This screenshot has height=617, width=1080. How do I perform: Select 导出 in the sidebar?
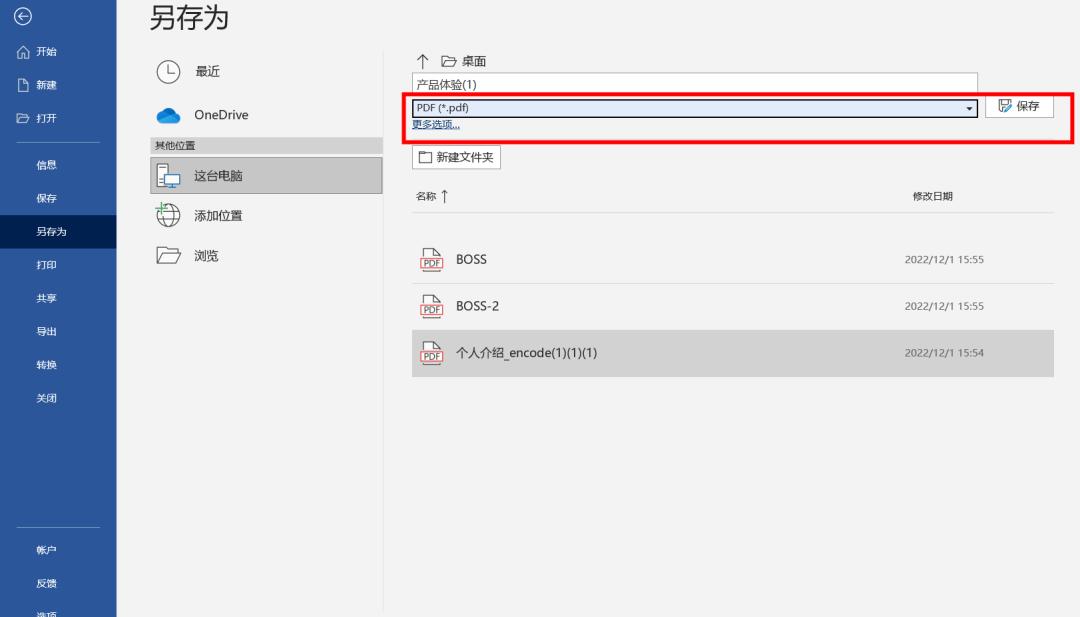click(x=46, y=331)
